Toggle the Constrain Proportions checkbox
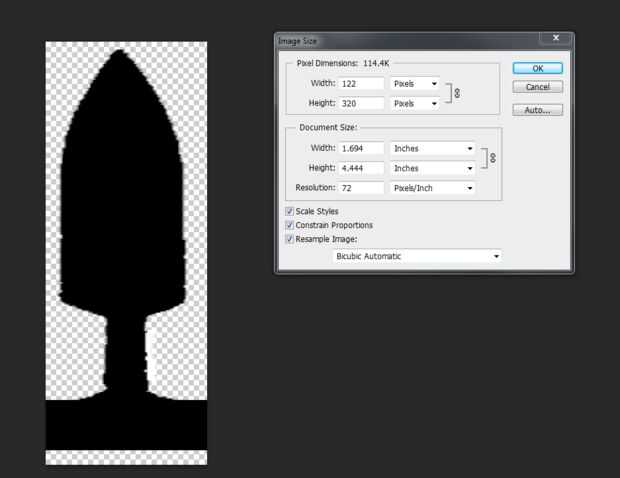Viewport: 620px width, 478px height. pyautogui.click(x=289, y=225)
